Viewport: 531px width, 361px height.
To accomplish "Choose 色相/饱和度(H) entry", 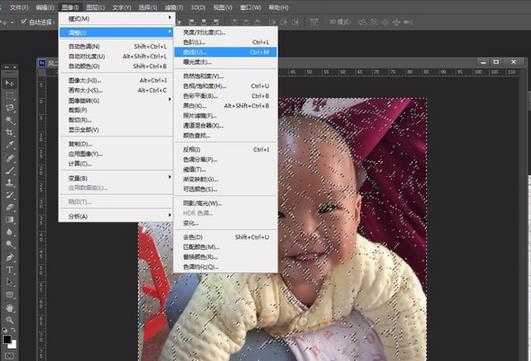I will click(226, 86).
